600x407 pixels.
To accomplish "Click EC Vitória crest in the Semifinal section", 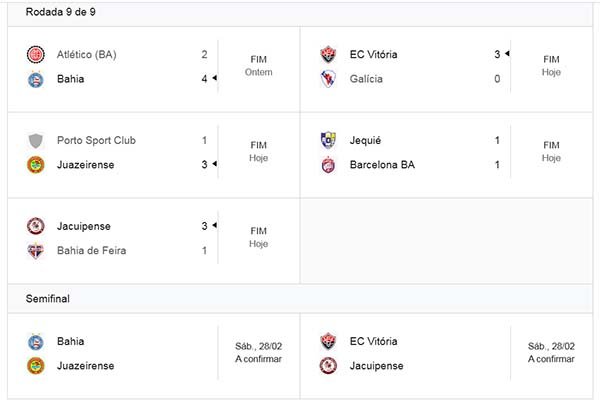I will pos(328,341).
